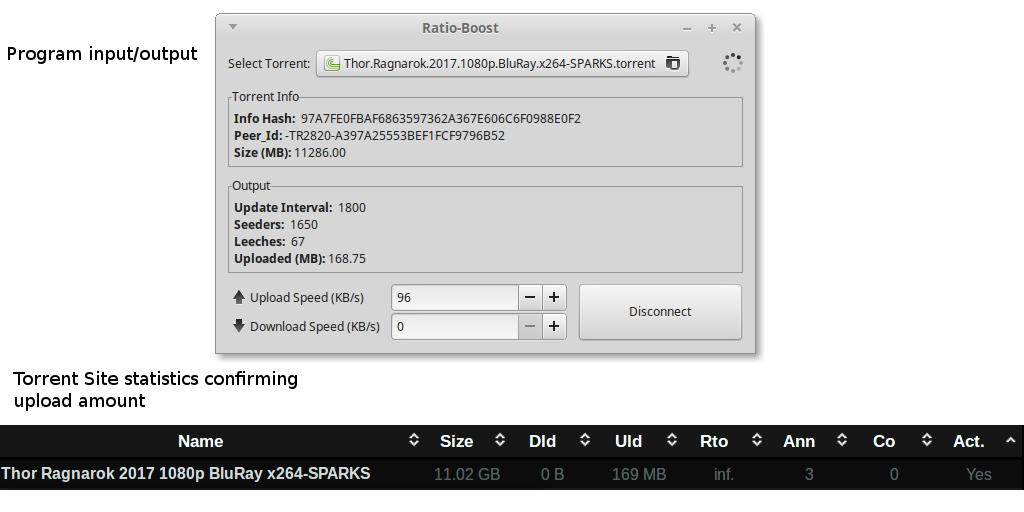Sort torrent table by Dld column
This screenshot has height=512, width=1024.
point(542,441)
